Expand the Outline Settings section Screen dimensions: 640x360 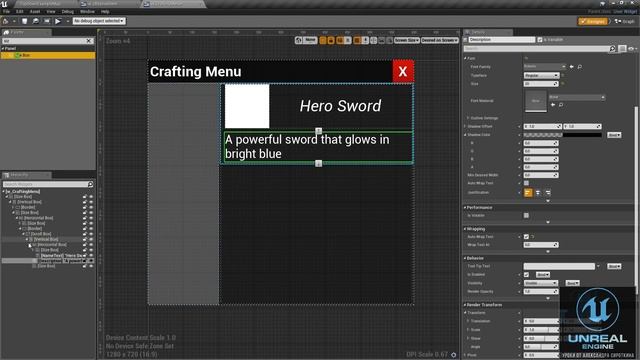tap(468, 118)
